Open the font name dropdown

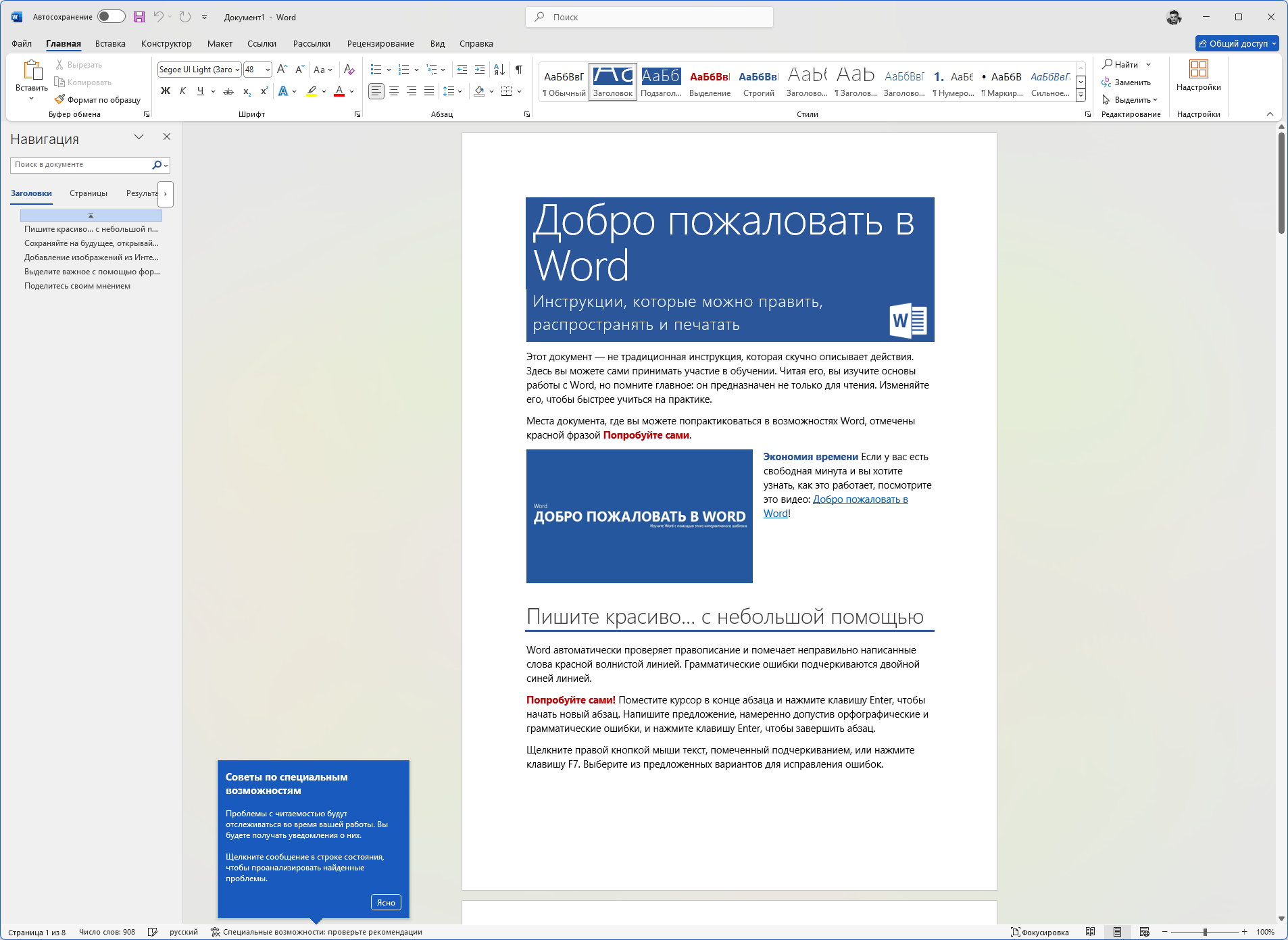point(238,70)
